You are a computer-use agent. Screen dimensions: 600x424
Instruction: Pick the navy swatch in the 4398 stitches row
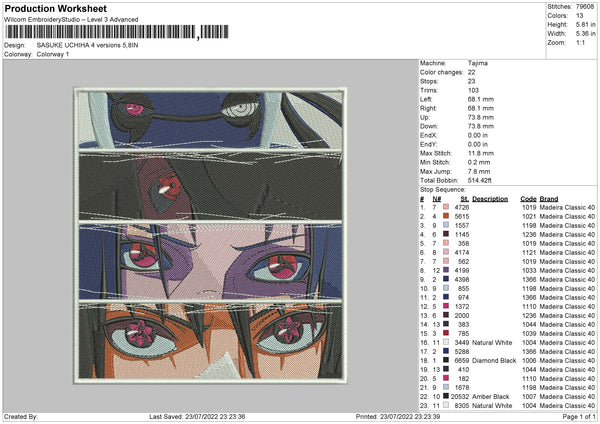click(446, 279)
